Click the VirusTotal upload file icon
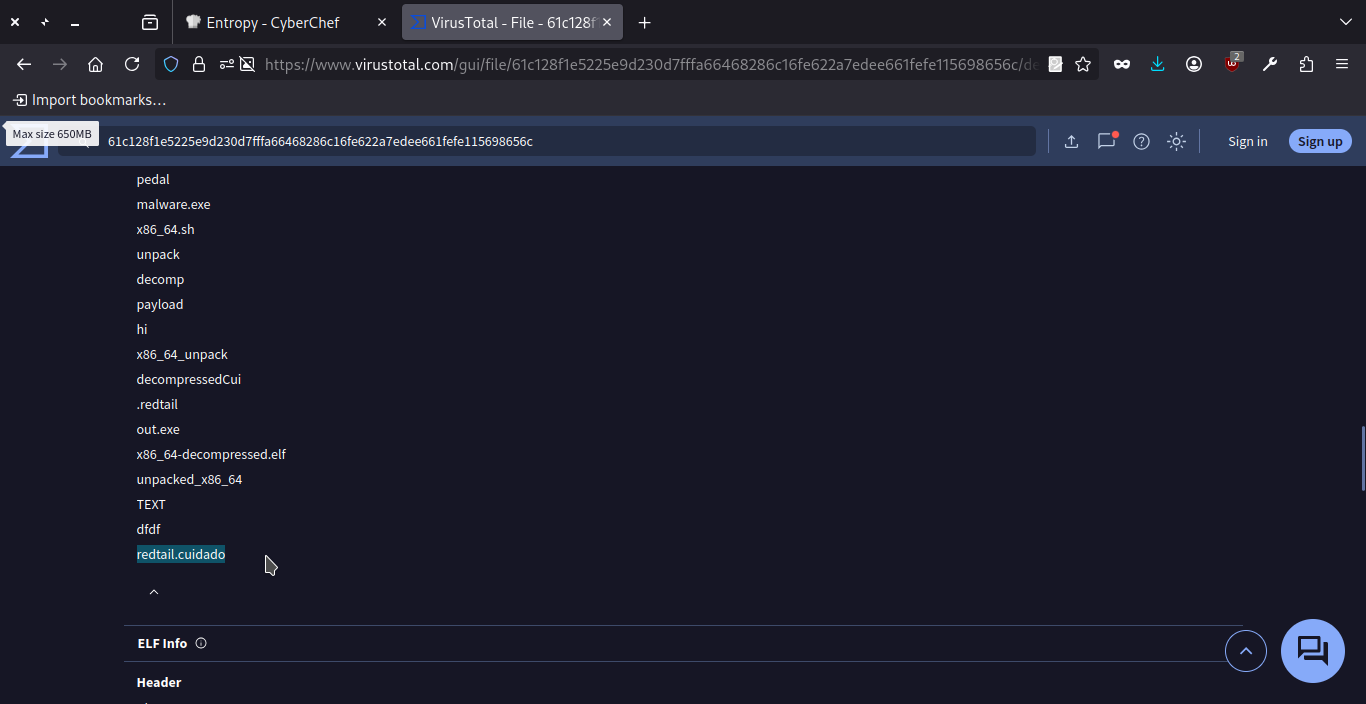Viewport: 1366px width, 704px height. 1071,142
